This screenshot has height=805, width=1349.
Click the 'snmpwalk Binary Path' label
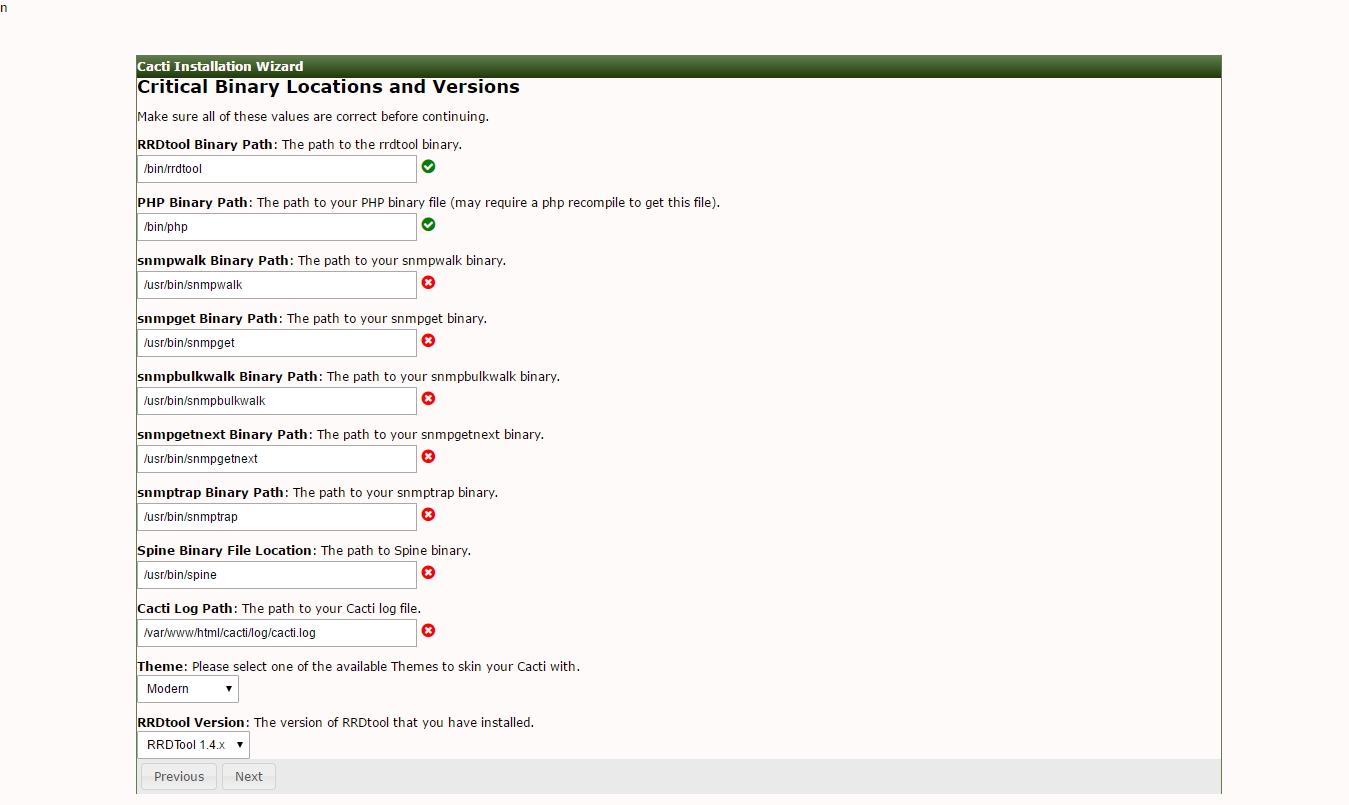point(213,260)
